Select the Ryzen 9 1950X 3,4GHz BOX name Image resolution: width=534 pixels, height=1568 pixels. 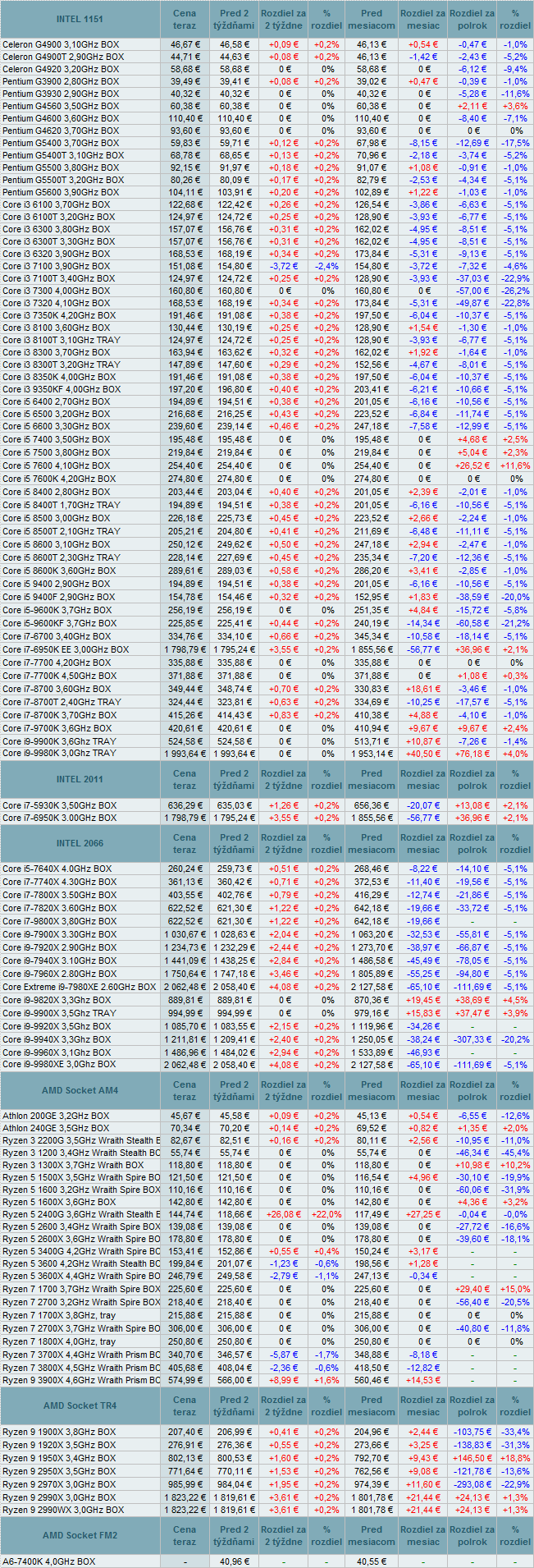[x=59, y=1458]
